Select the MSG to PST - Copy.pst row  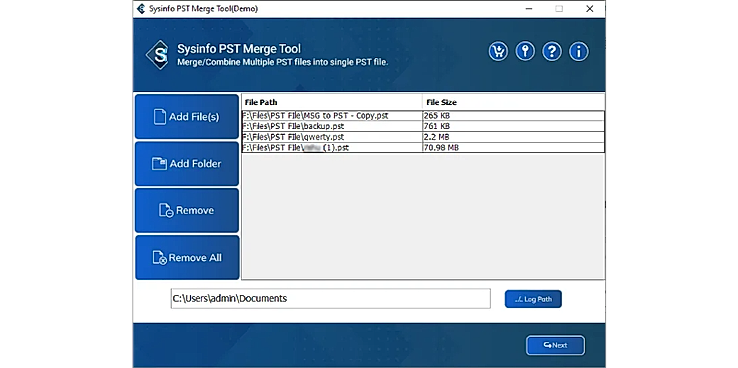tap(423, 116)
